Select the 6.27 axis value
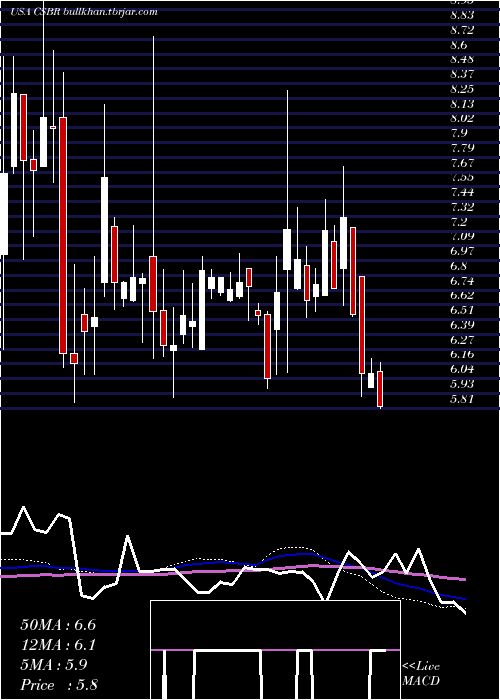Screen dimensions: 500x700 click(x=462, y=339)
